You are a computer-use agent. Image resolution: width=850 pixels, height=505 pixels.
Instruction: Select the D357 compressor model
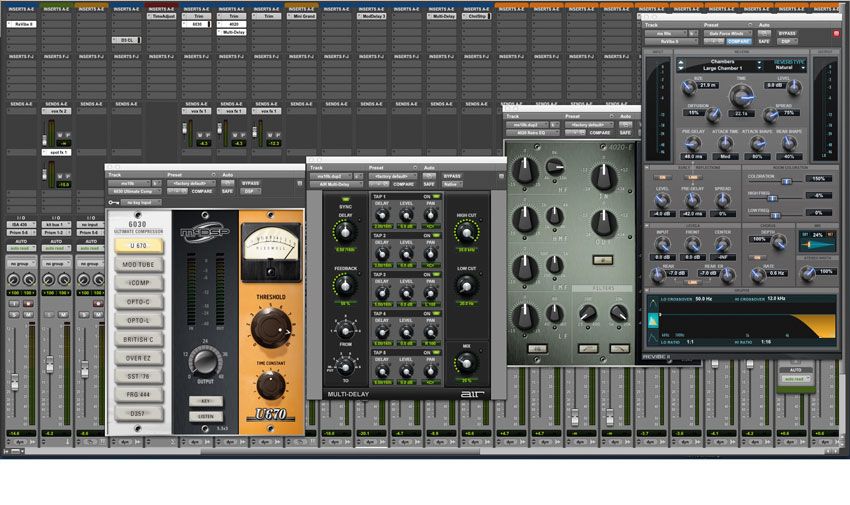coord(138,413)
